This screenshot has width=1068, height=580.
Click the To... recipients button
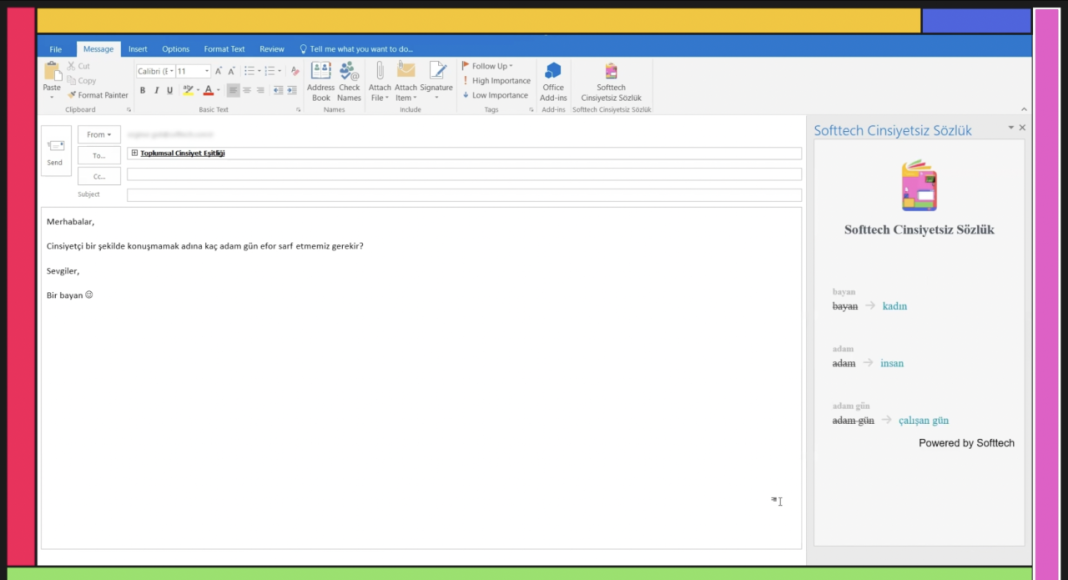pyautogui.click(x=99, y=155)
